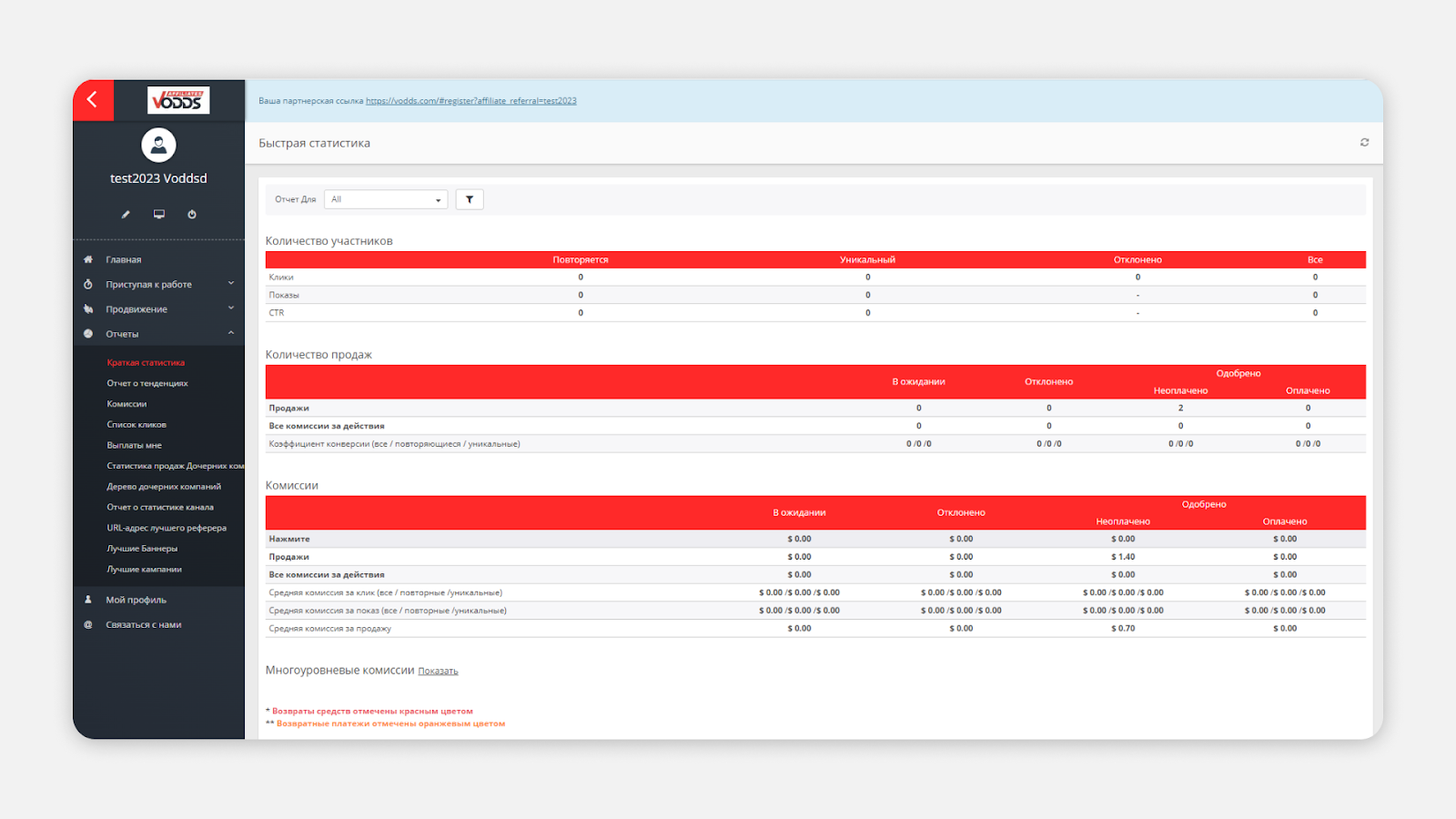Click the red refunds note text

click(372, 712)
